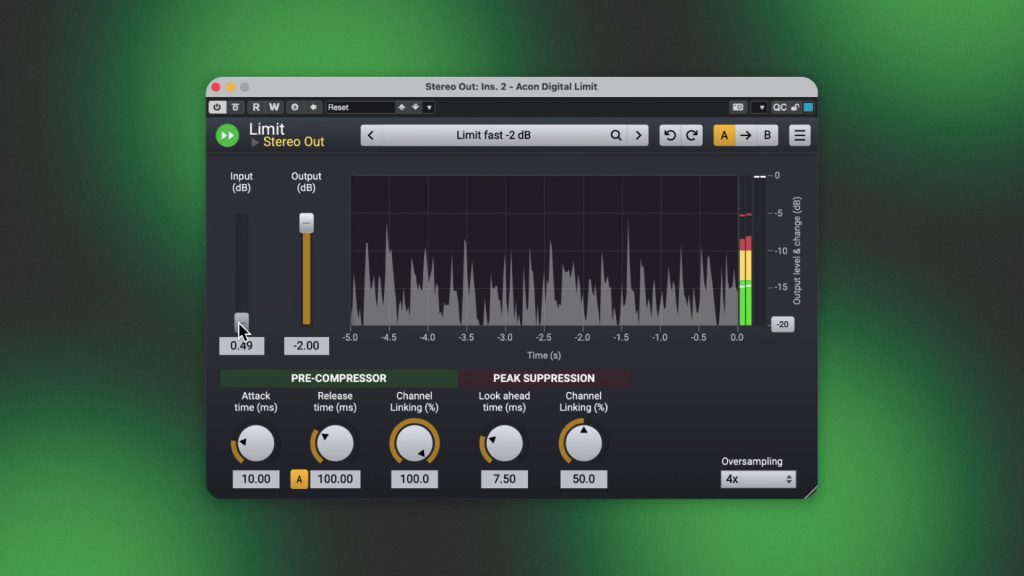
Task: Open the Oversampling dropdown
Action: (758, 479)
